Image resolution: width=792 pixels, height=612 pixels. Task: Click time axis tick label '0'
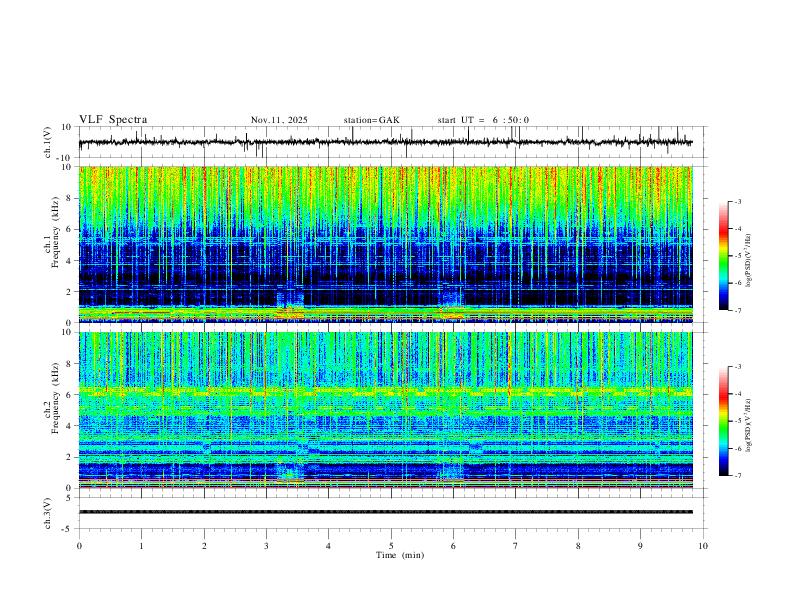(79, 546)
